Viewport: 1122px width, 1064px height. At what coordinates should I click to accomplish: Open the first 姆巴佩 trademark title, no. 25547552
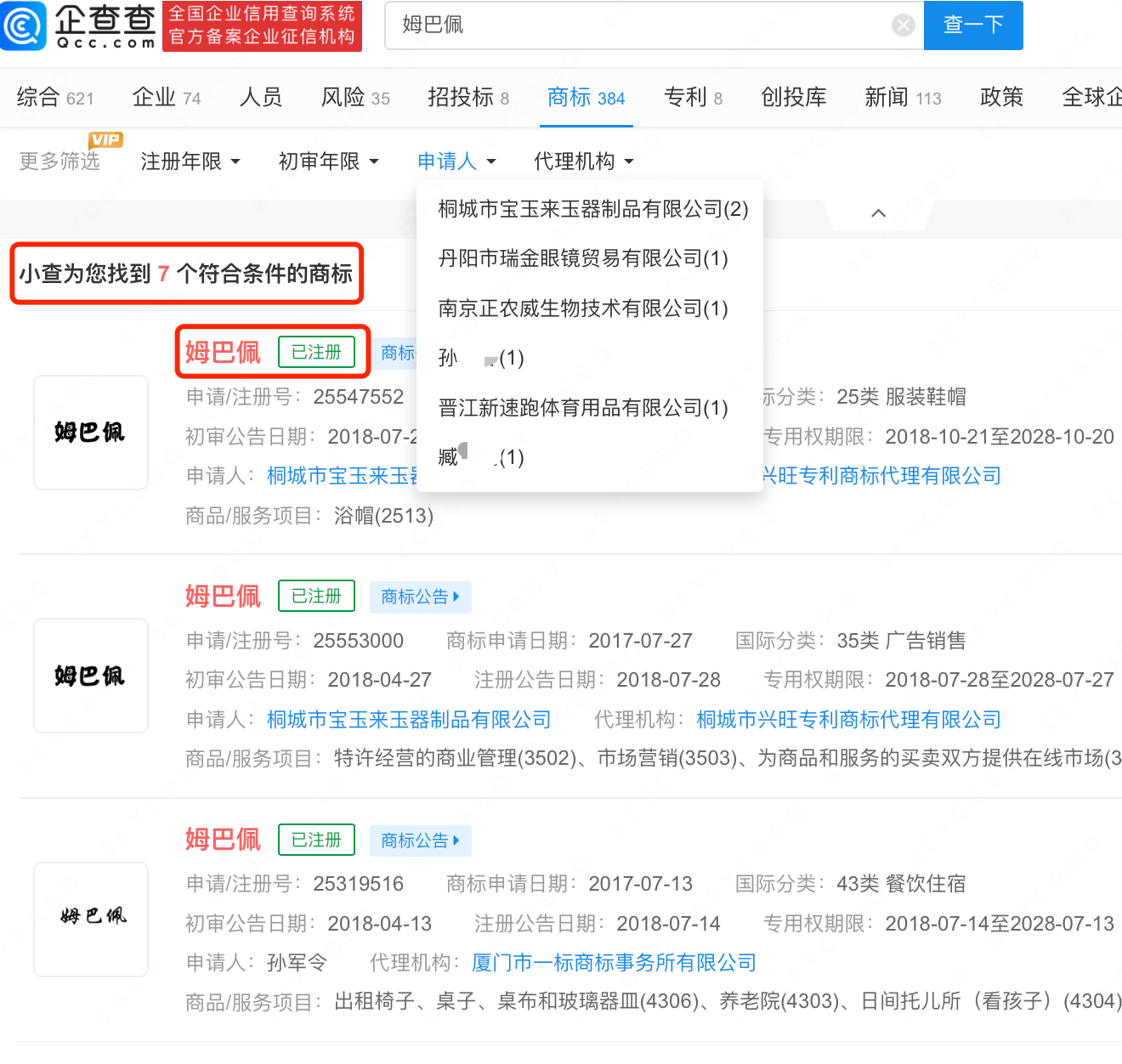pos(223,352)
